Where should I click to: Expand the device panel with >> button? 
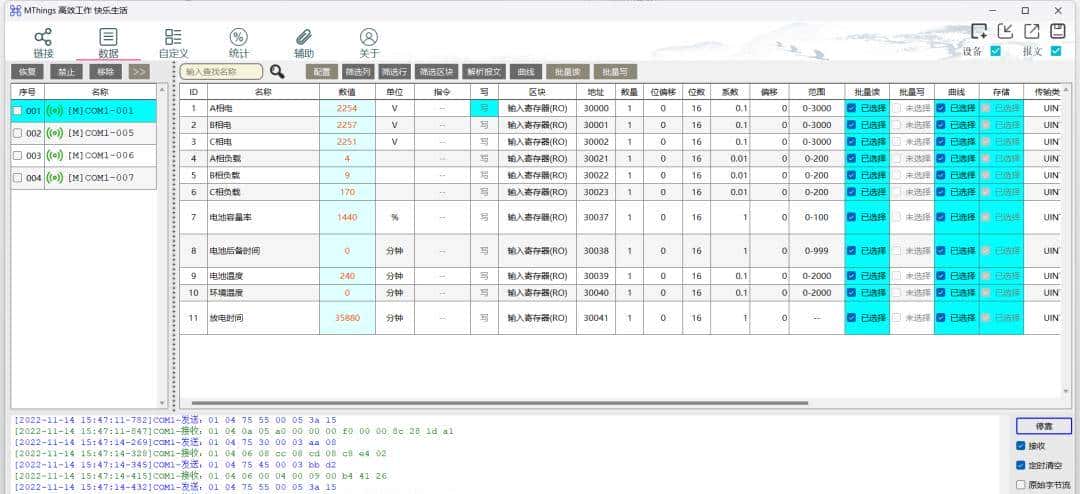point(138,72)
